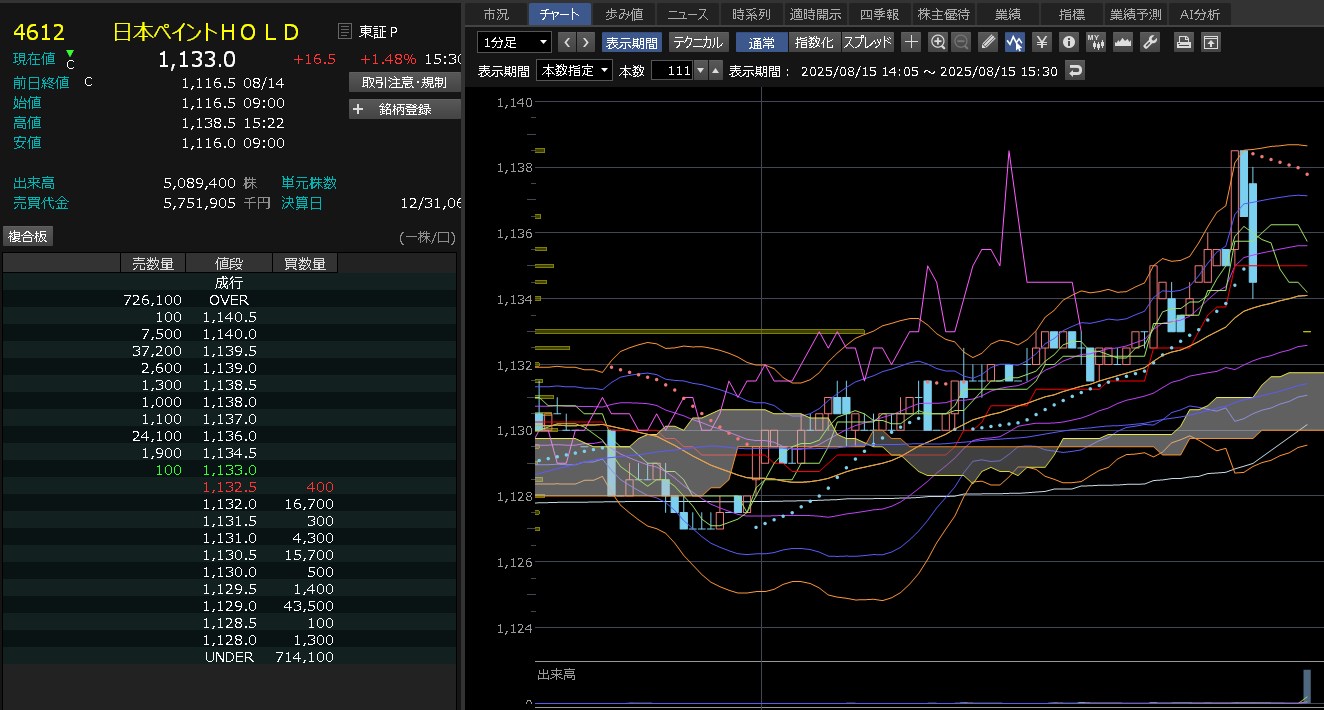The image size is (1324, 710).
Task: Select the pencil drawing tool
Action: (988, 42)
